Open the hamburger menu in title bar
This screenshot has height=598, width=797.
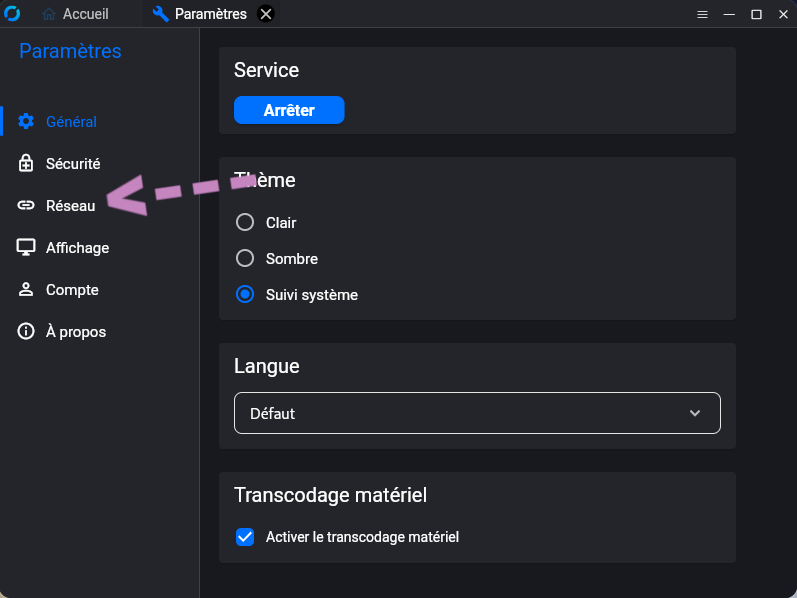(x=702, y=14)
